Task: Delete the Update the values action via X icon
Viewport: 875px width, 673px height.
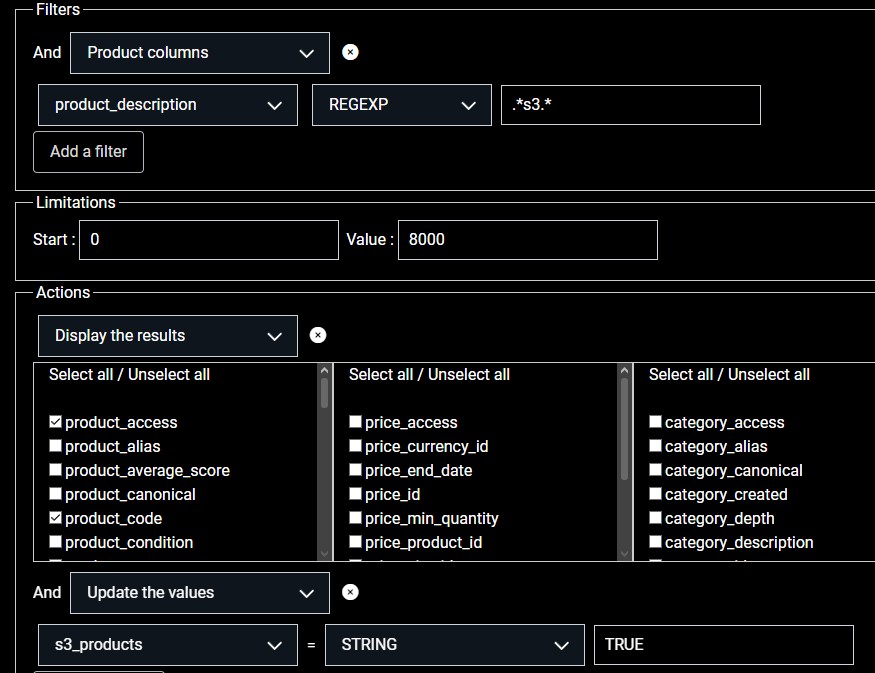Action: 350,592
